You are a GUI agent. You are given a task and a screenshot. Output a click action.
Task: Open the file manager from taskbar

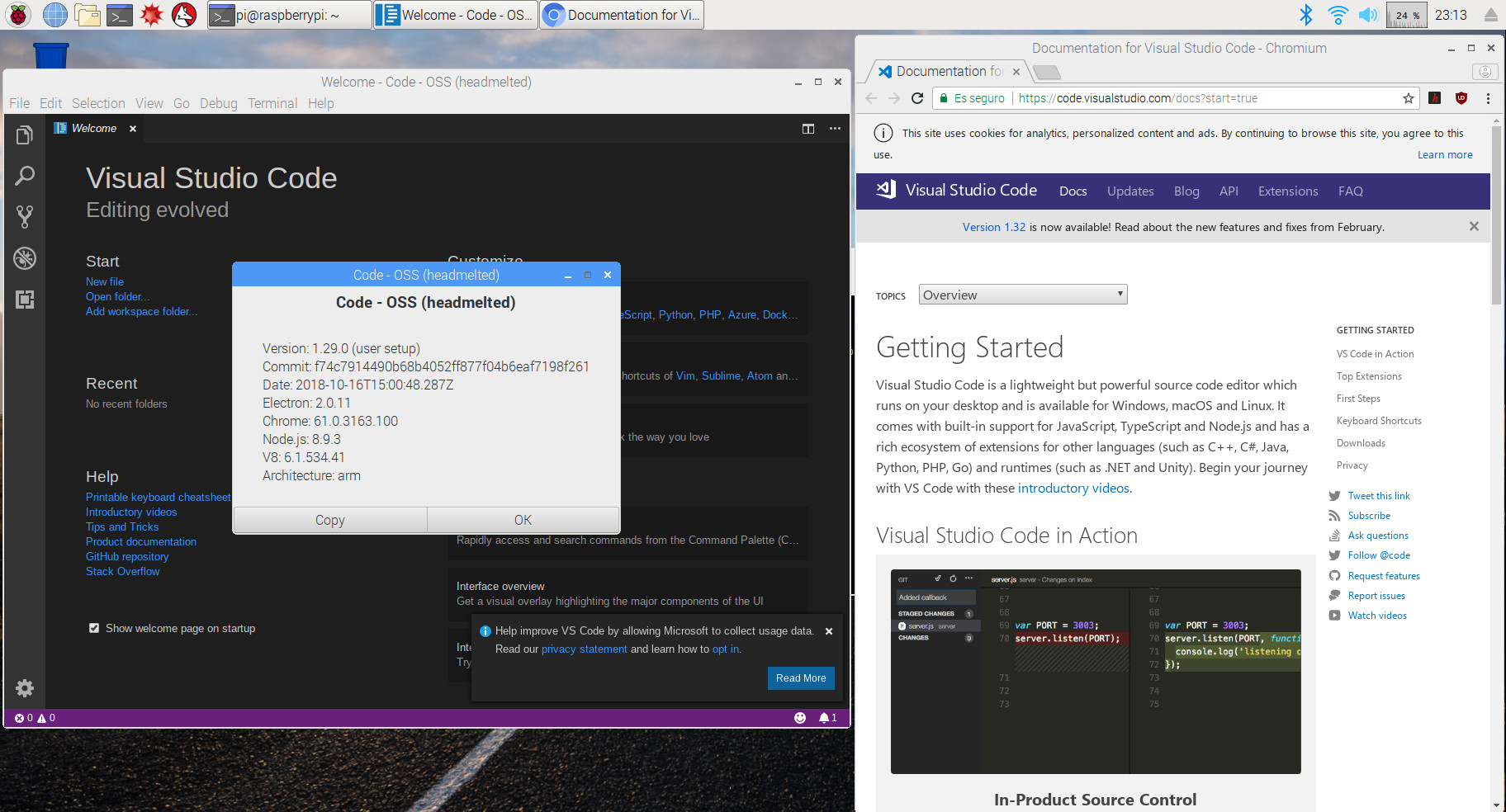[87, 15]
